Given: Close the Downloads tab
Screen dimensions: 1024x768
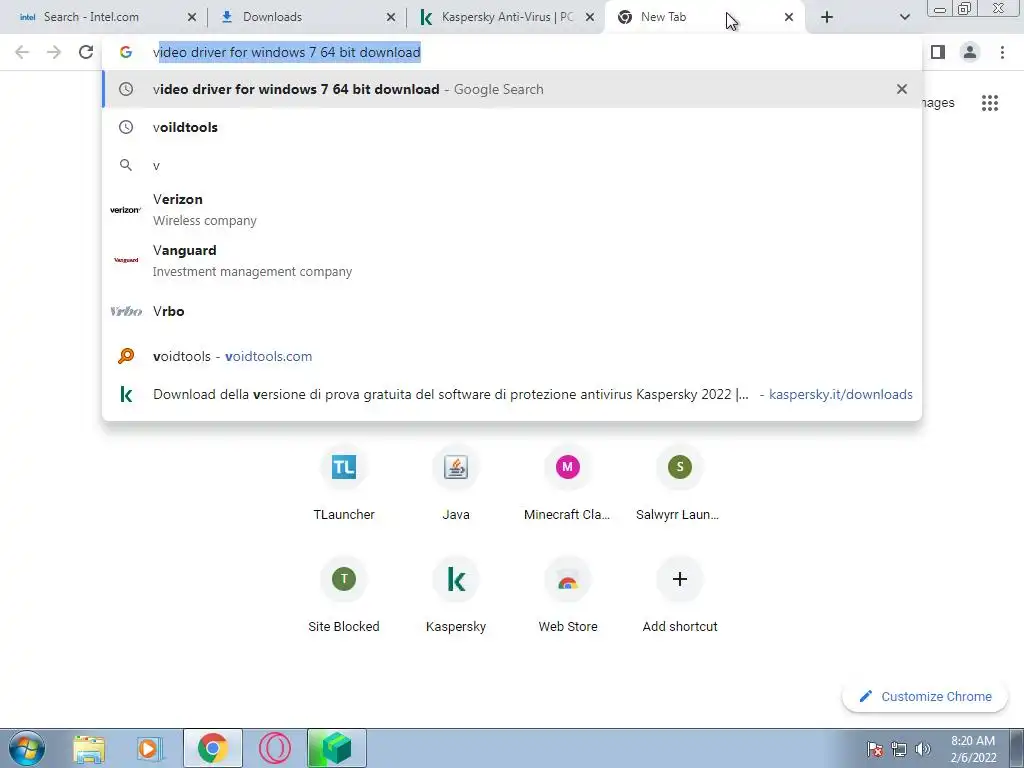Looking at the screenshot, I should pyautogui.click(x=391, y=18).
